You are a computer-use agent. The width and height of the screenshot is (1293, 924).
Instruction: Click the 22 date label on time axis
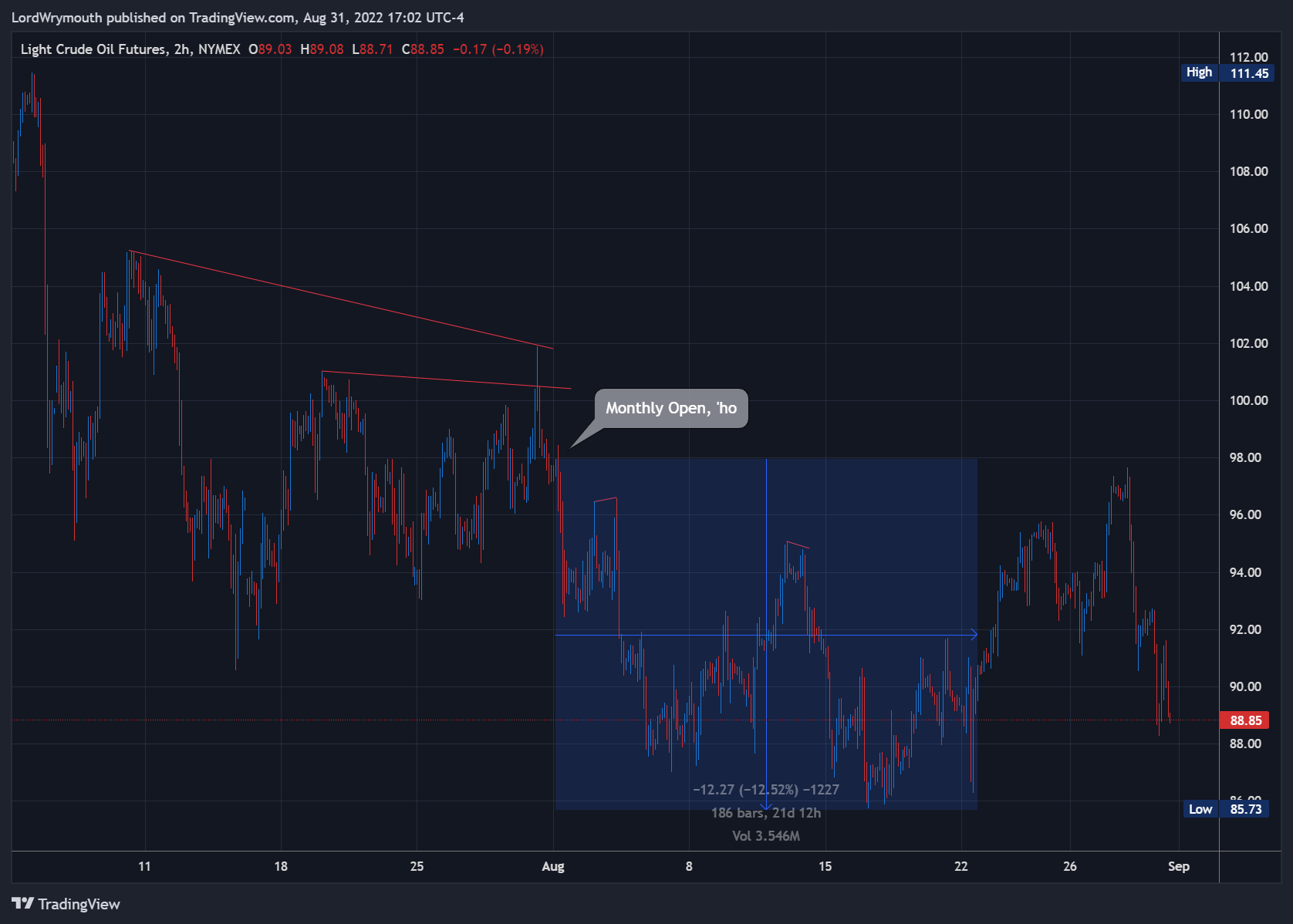pos(961,866)
